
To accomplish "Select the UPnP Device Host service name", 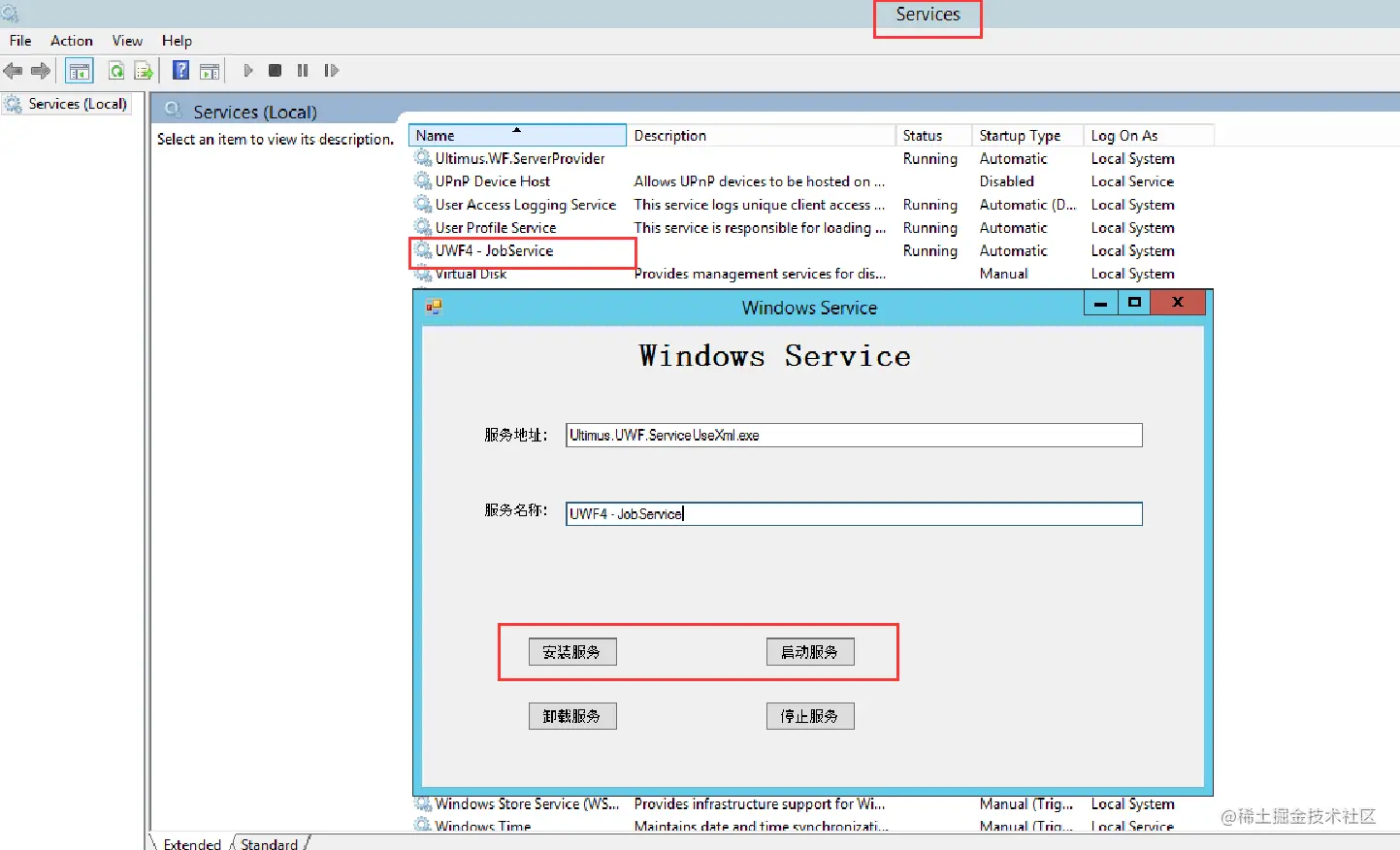I will (492, 181).
